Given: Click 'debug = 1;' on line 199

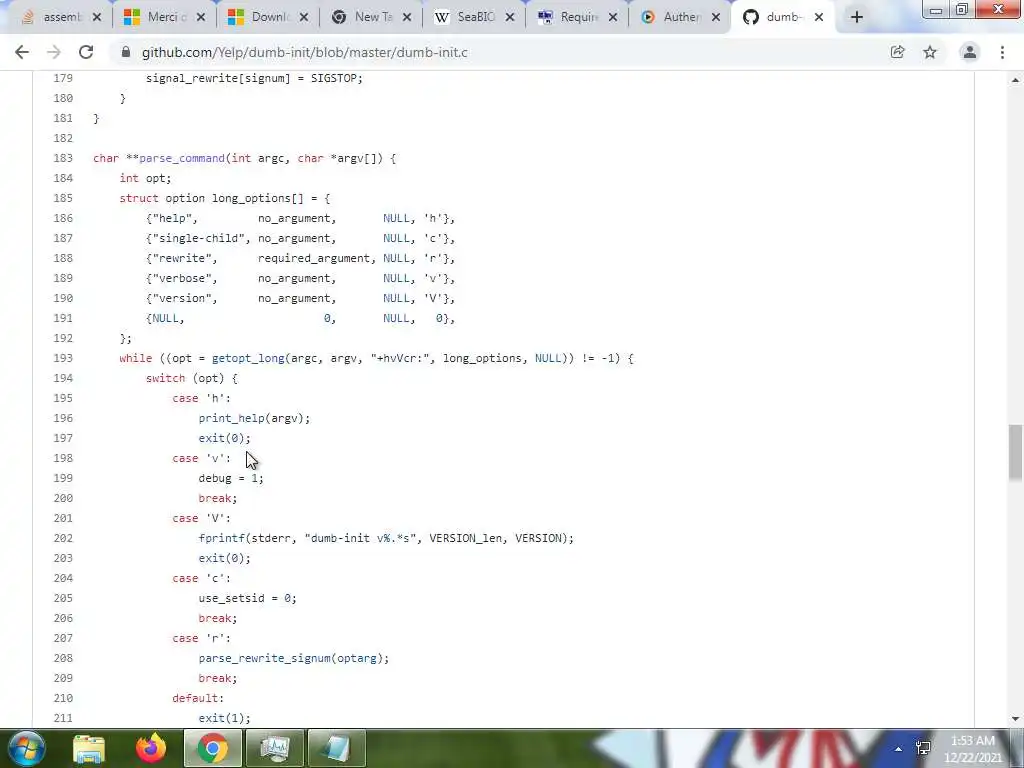Looking at the screenshot, I should (x=231, y=478).
